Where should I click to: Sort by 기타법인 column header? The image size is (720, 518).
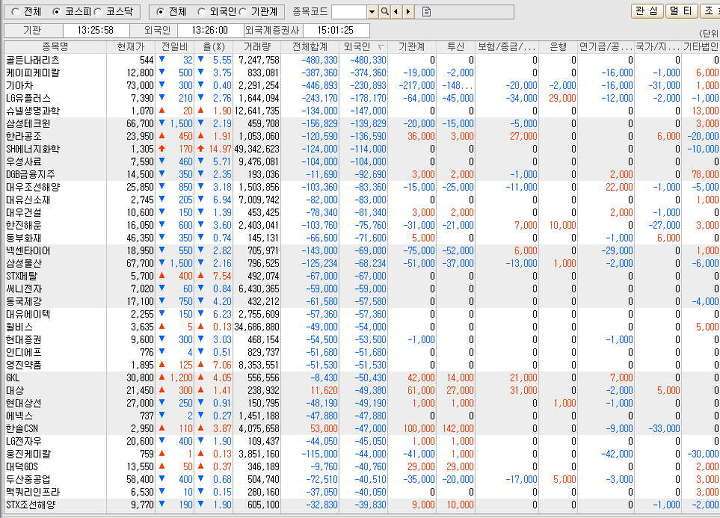click(701, 47)
